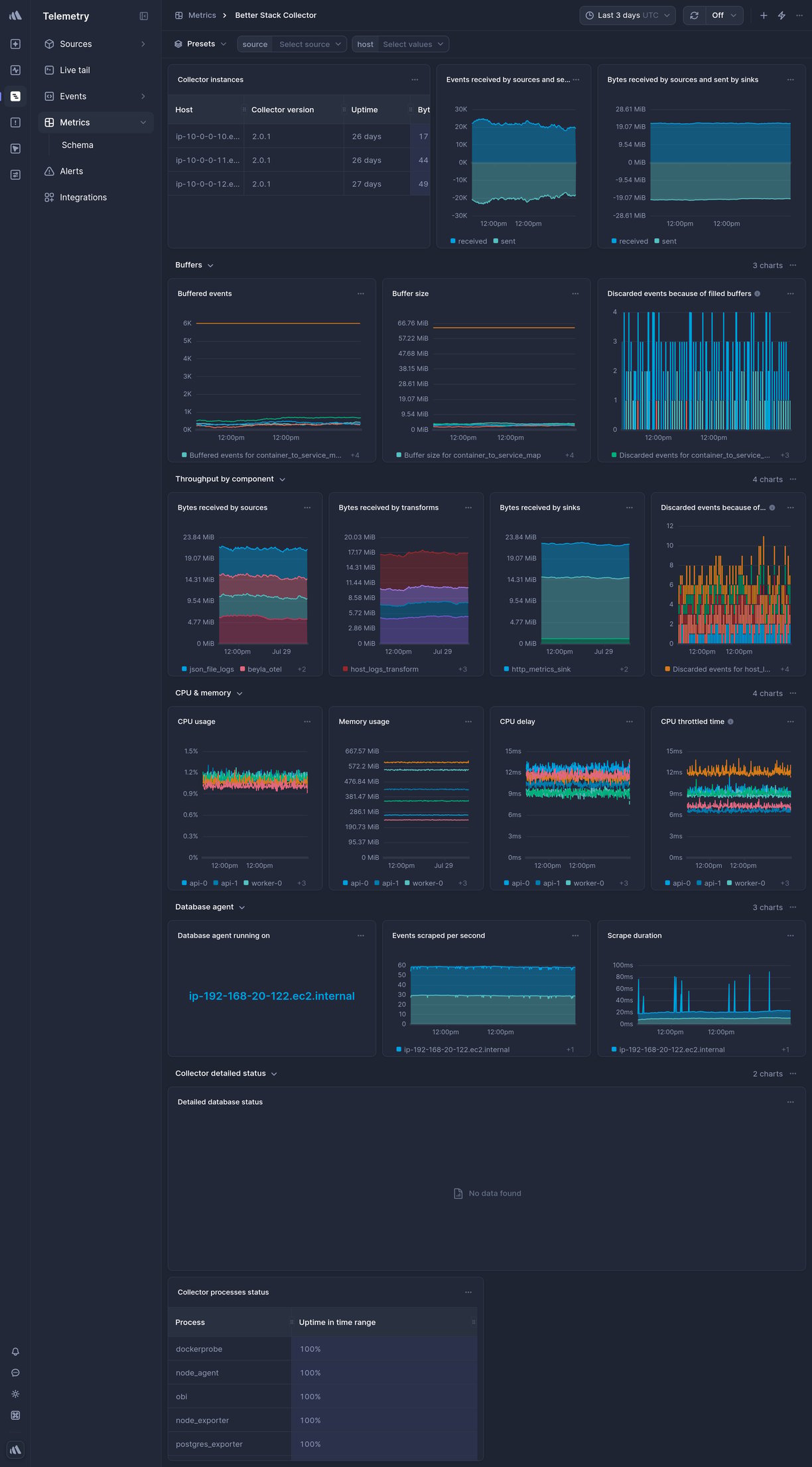Collapse the Telemetry sidebar panel icon
The image size is (812, 1467).
[144, 16]
